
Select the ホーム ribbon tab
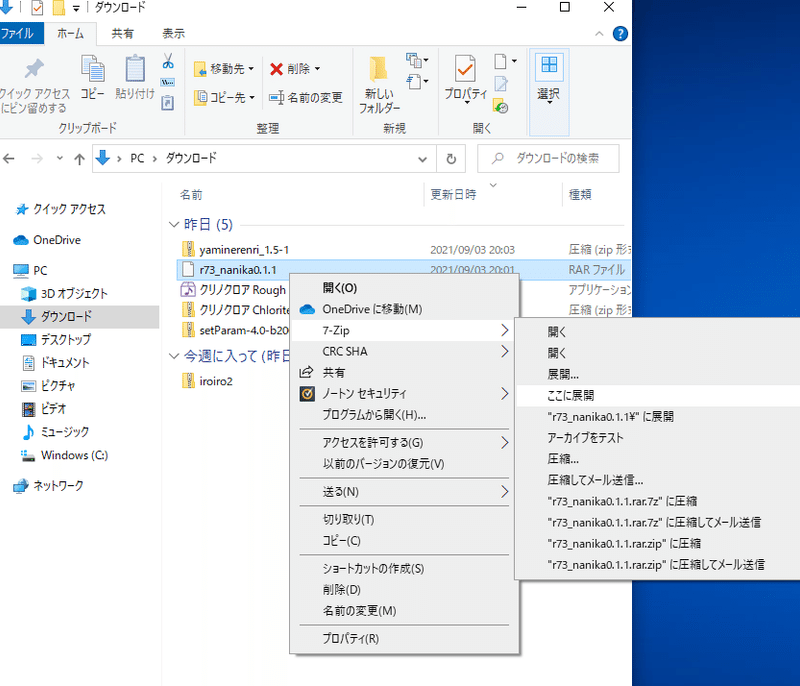click(70, 34)
